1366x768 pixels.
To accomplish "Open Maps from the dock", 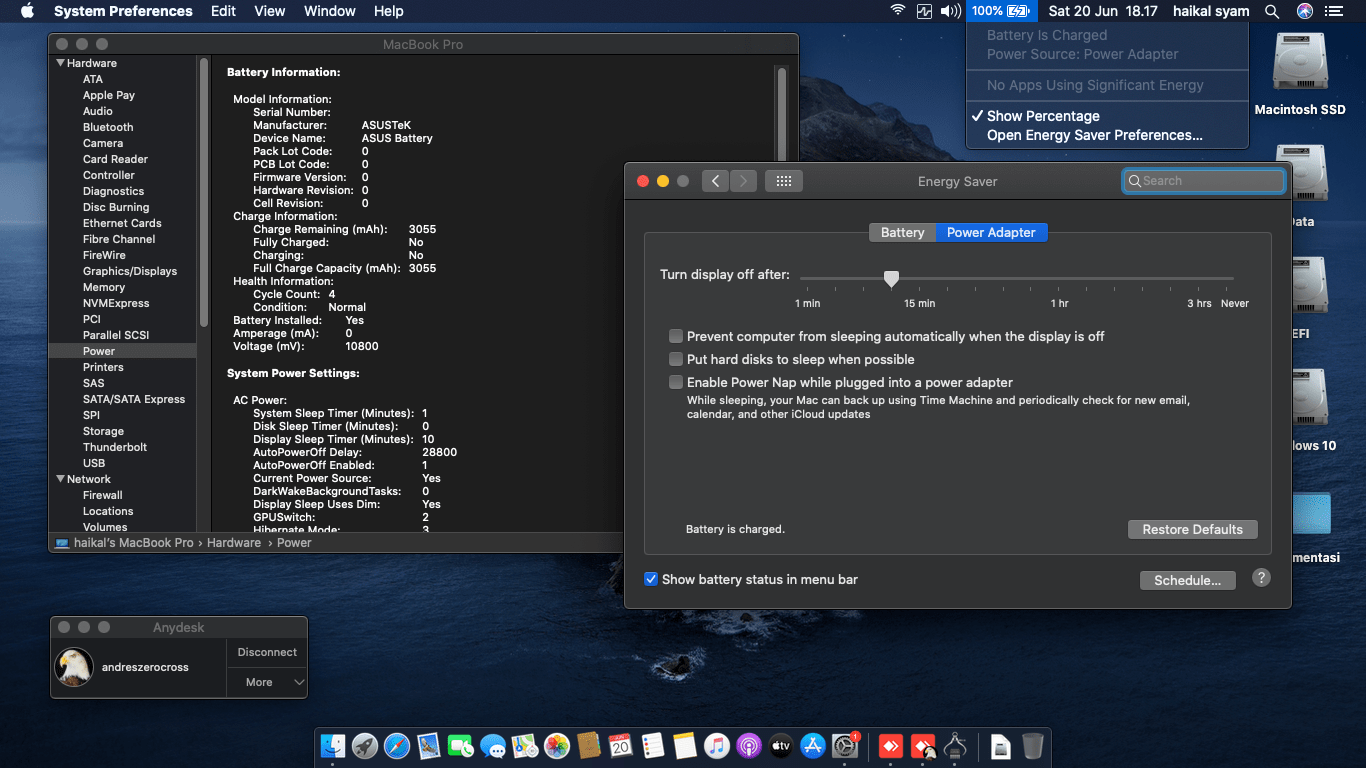I will click(x=525, y=746).
